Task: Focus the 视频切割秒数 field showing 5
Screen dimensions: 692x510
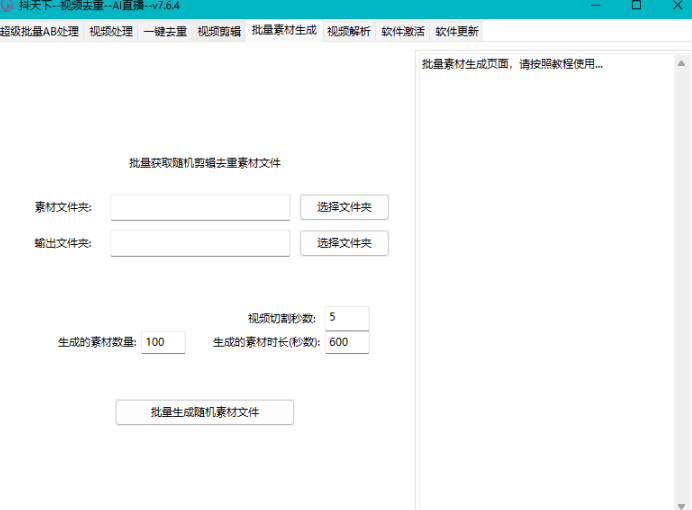Action: (347, 318)
